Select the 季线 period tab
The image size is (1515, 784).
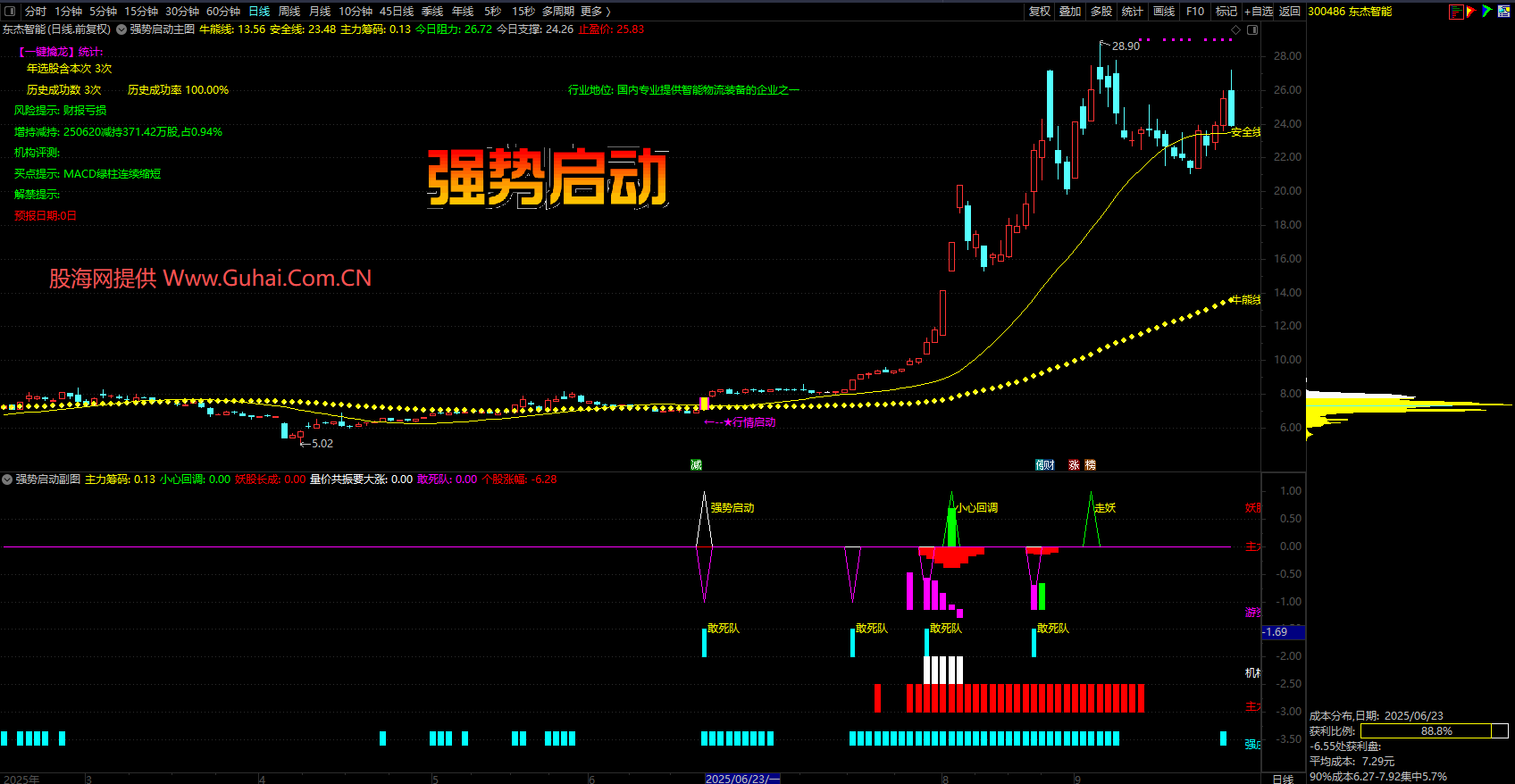tap(432, 11)
